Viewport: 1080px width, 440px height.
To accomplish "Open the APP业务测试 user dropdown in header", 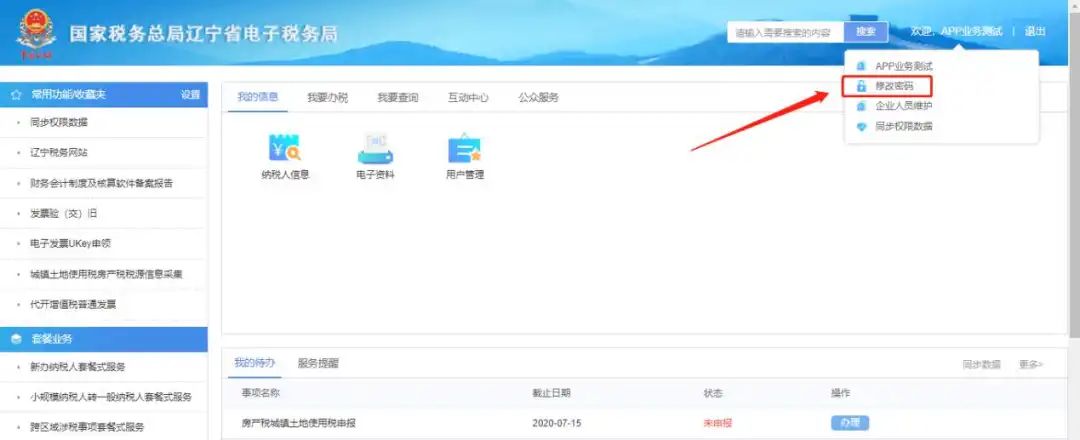I will click(971, 32).
